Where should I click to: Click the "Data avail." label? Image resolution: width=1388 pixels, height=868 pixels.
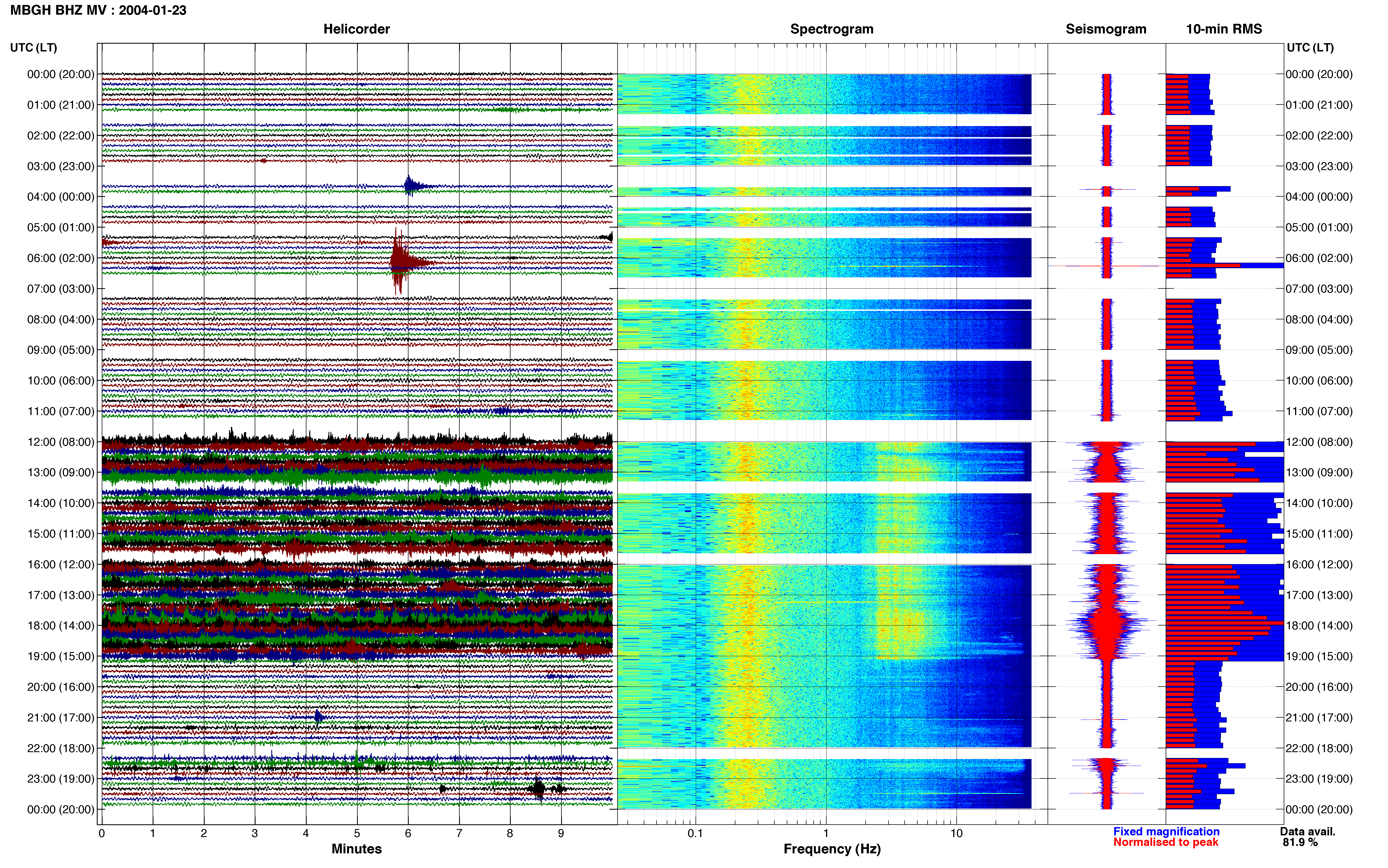1308,832
